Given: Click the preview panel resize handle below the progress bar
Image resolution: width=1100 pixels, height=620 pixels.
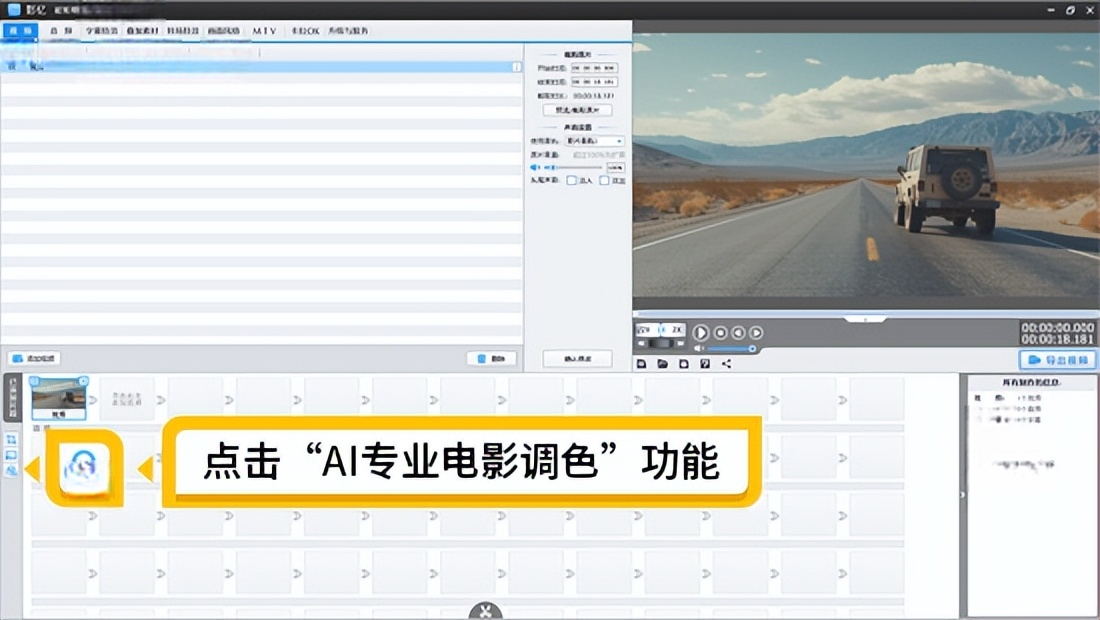Looking at the screenshot, I should (x=865, y=319).
